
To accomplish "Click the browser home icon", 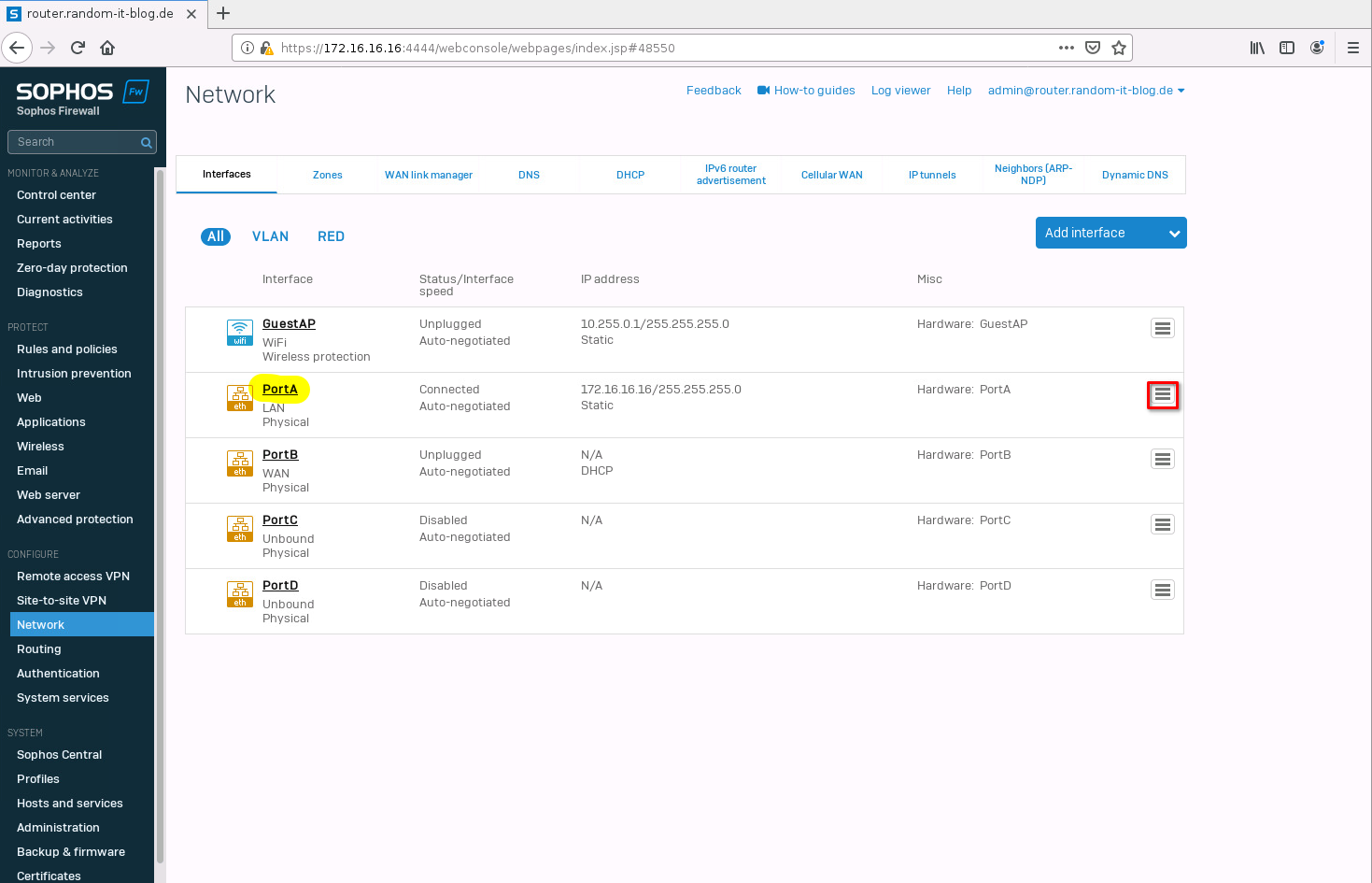I will [x=107, y=48].
